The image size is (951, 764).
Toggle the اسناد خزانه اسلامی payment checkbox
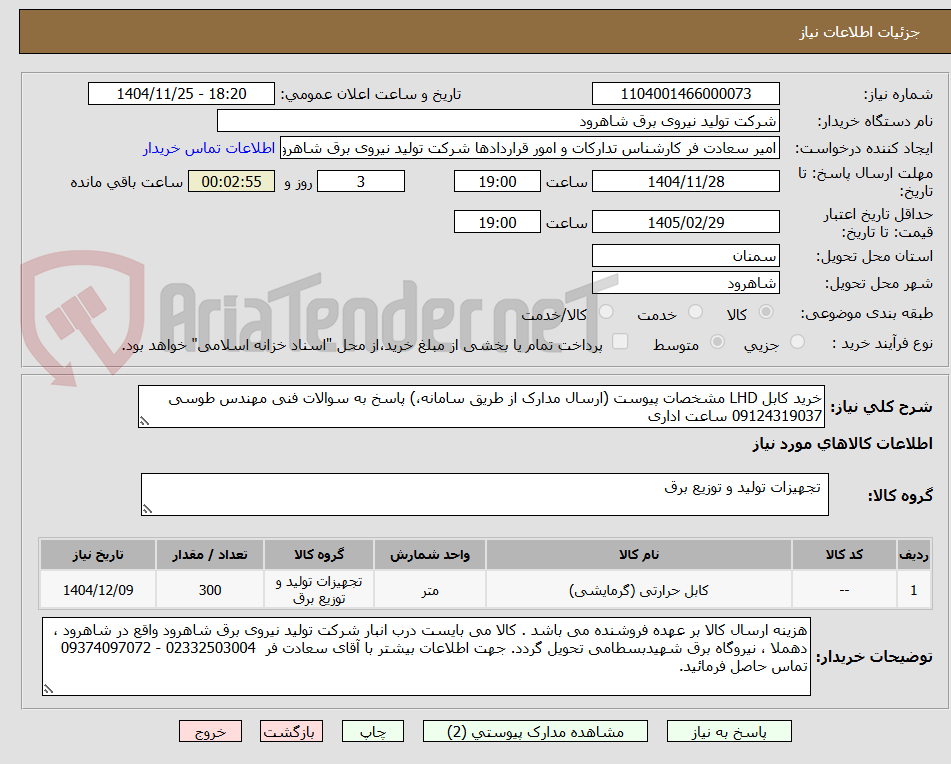(x=620, y=341)
